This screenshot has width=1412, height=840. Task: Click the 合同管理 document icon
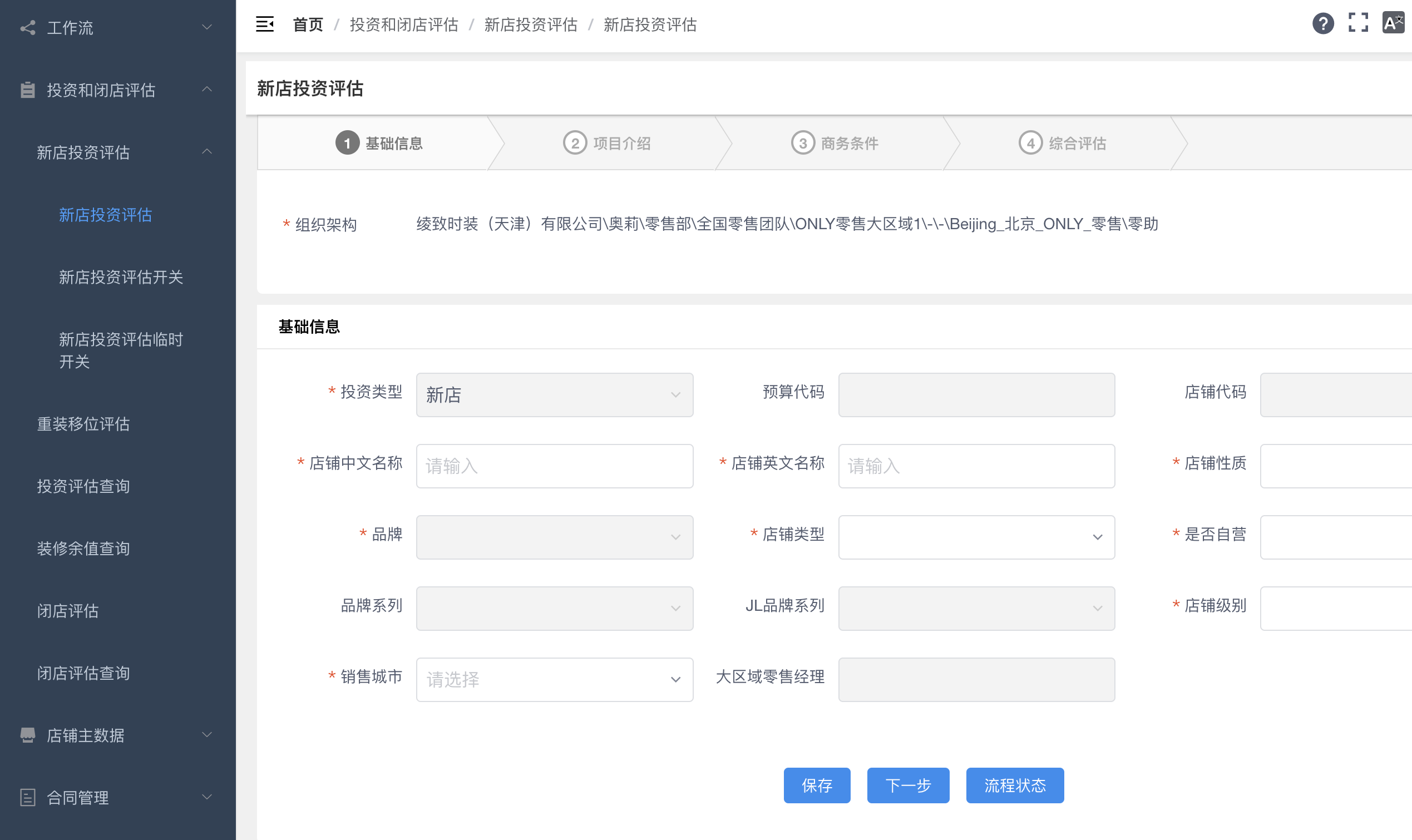click(x=28, y=798)
